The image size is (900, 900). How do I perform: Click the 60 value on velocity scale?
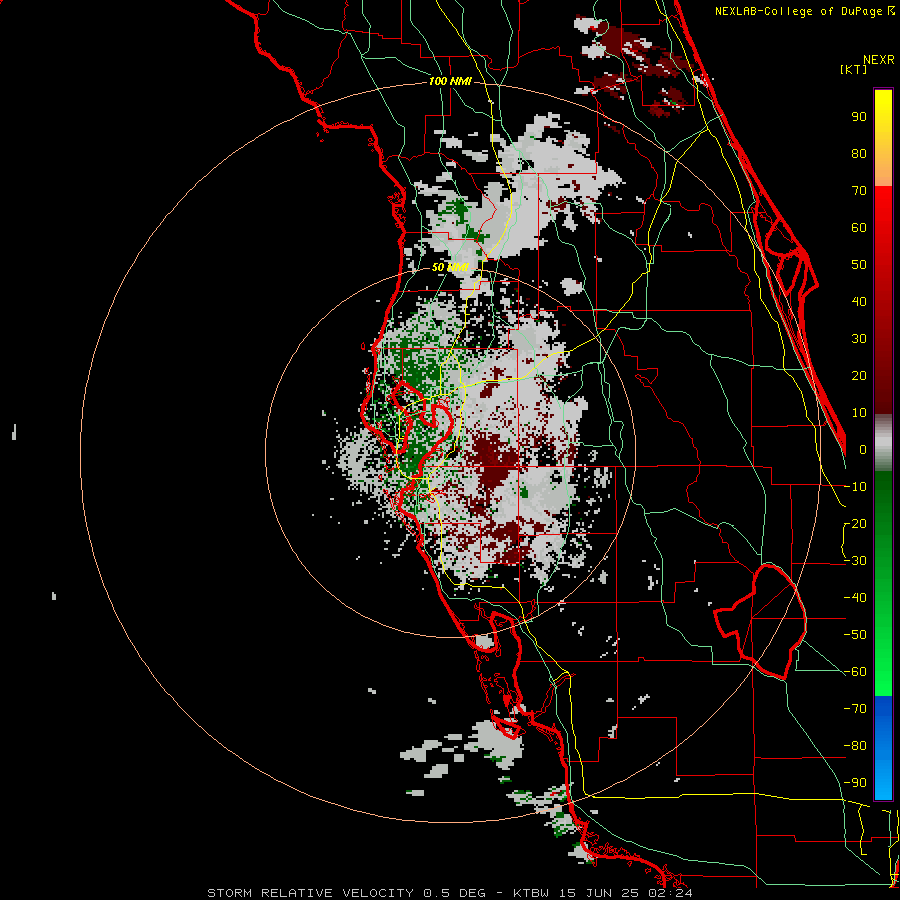859,228
